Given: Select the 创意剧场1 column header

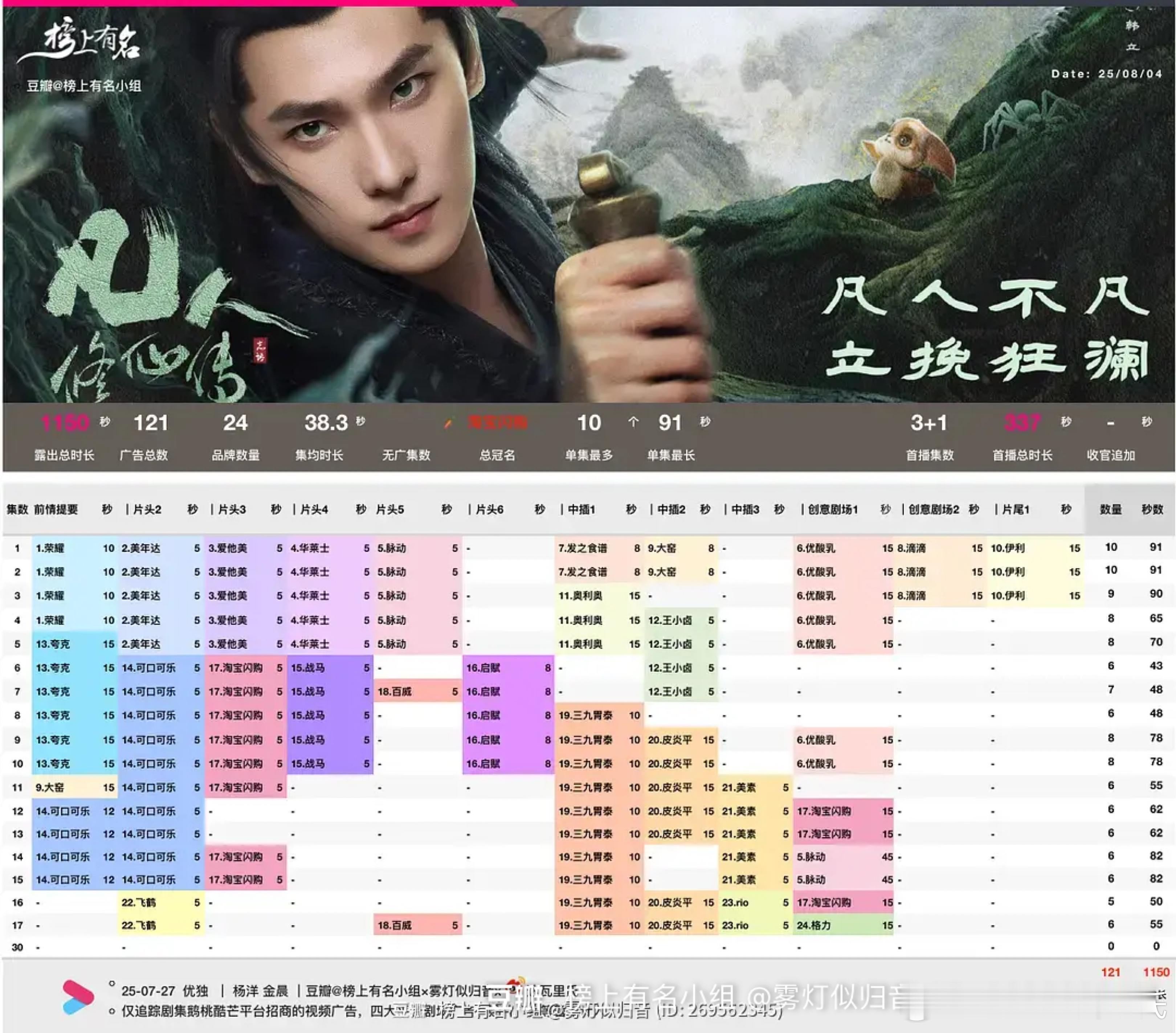Looking at the screenshot, I should click(x=833, y=509).
